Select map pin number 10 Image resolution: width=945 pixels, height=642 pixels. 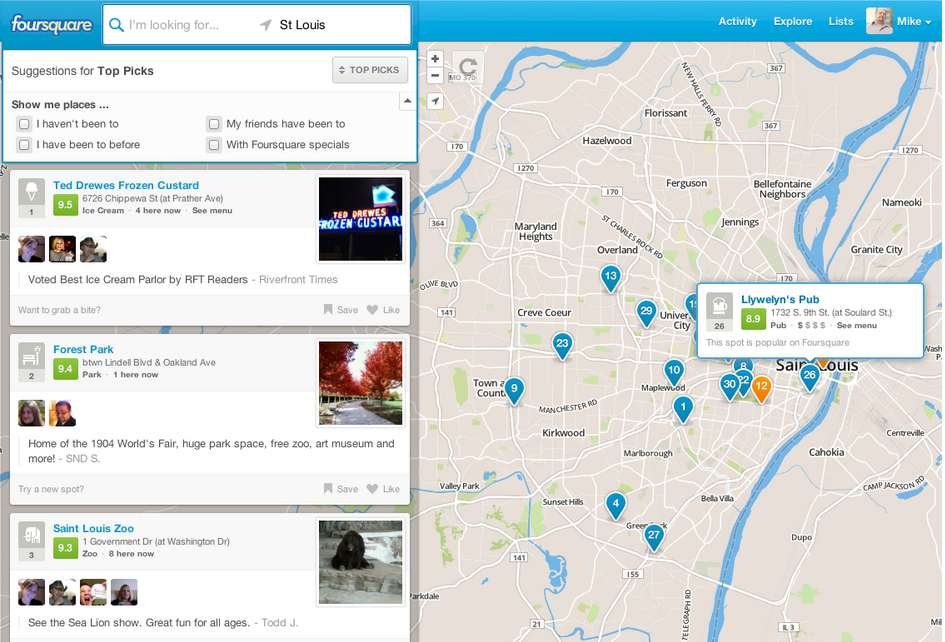point(674,371)
